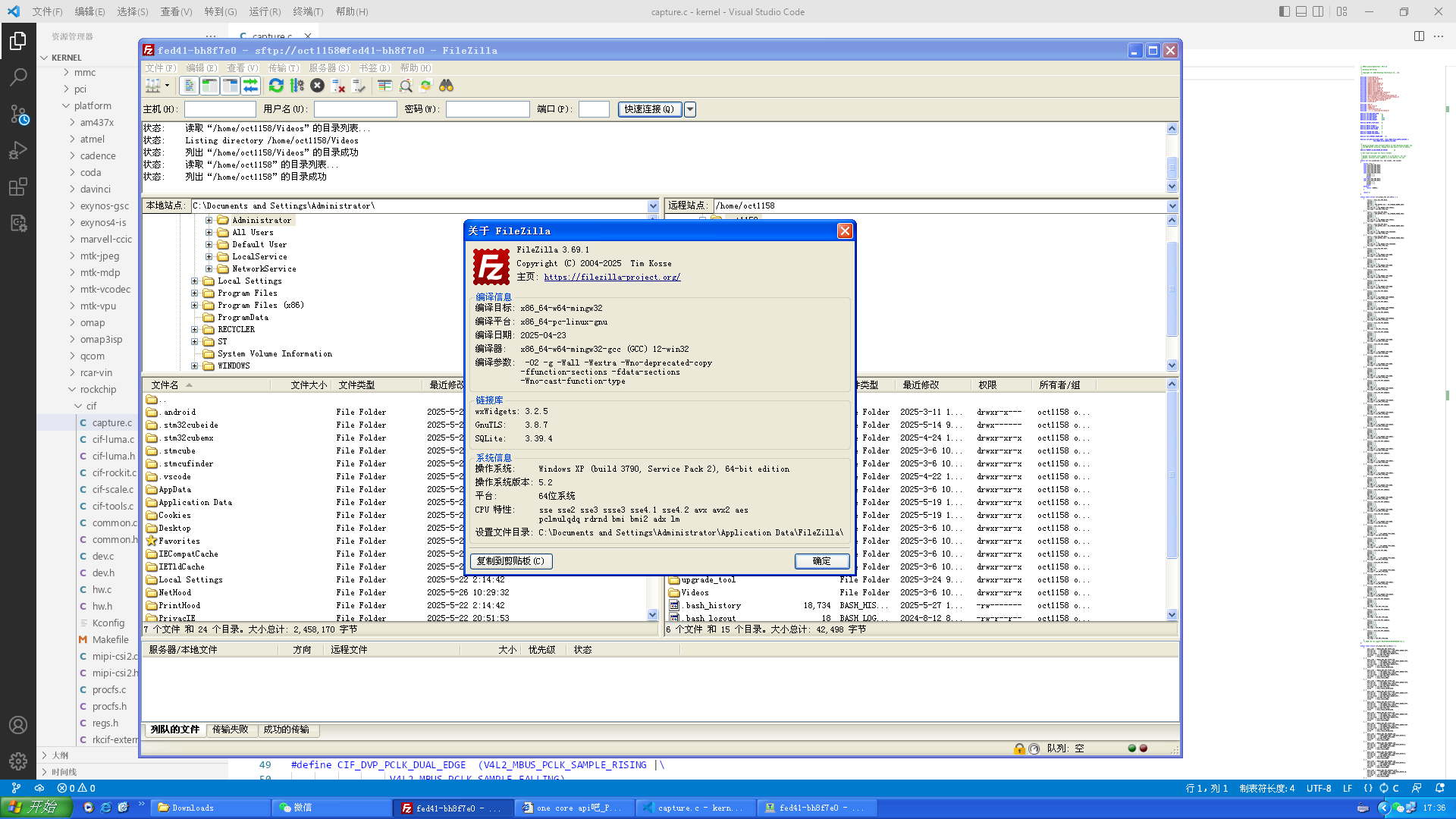
Task: Select the .stm32cubeide folder in local list
Action: pos(190,425)
